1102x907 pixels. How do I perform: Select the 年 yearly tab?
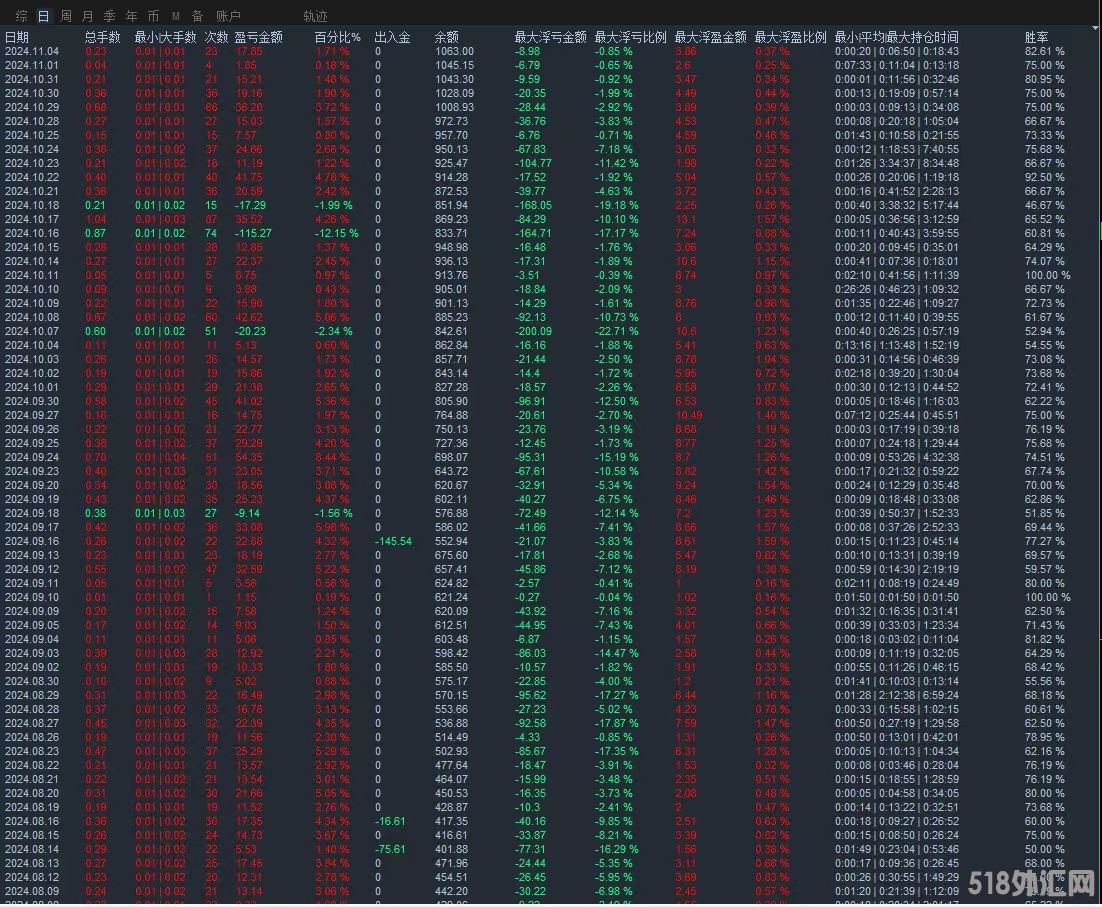(131, 15)
